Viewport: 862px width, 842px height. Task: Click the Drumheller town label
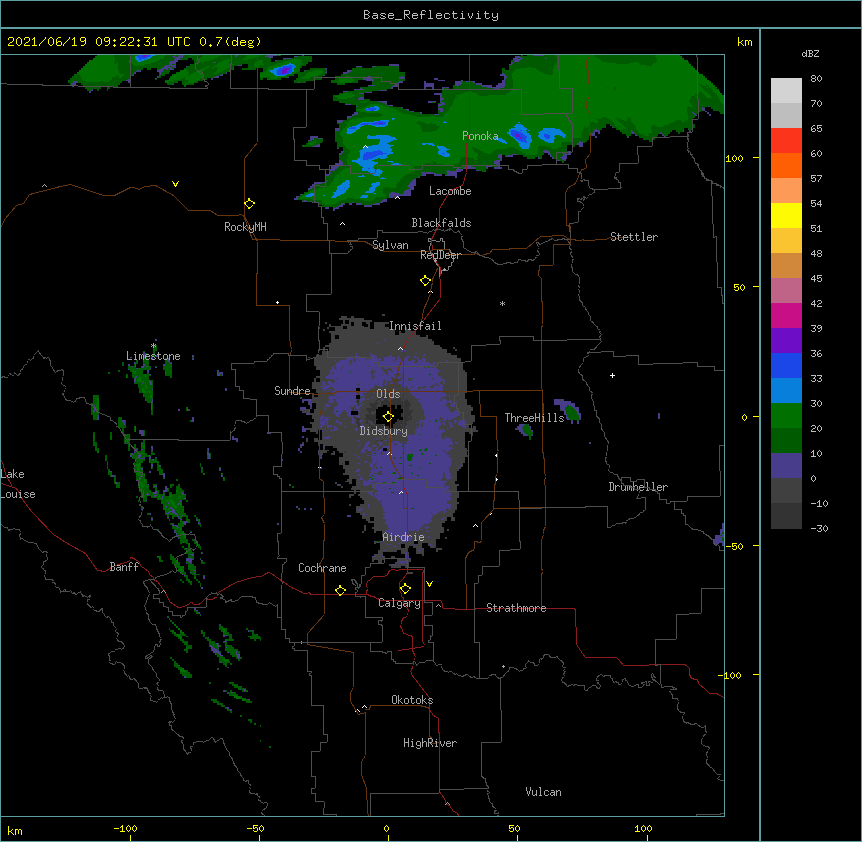click(x=638, y=487)
